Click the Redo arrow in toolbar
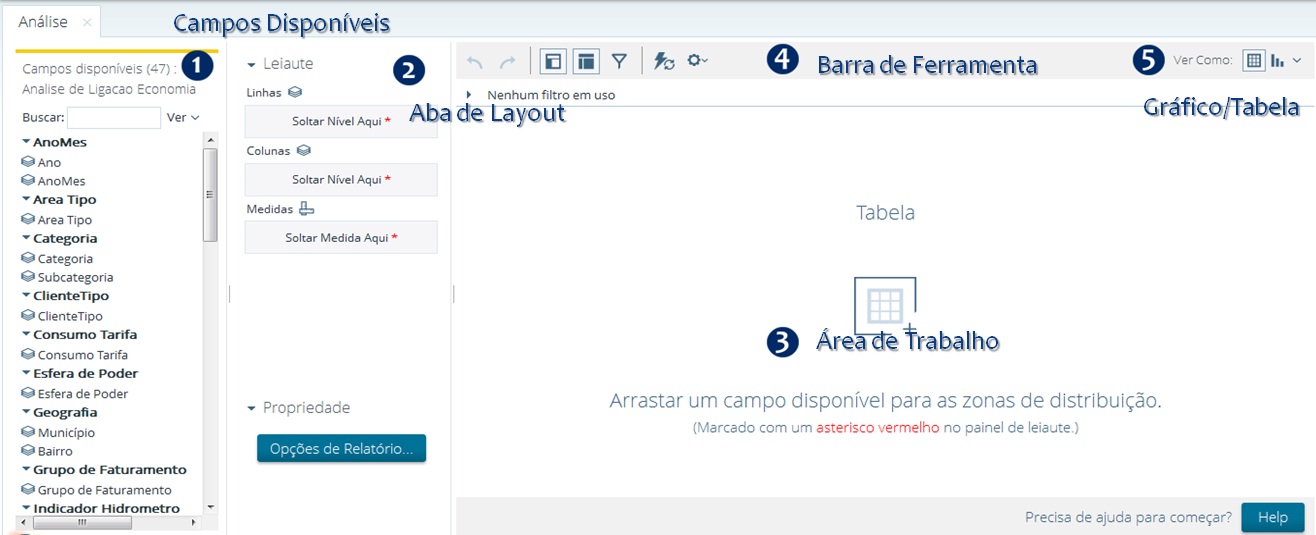This screenshot has width=1316, height=535. (508, 62)
